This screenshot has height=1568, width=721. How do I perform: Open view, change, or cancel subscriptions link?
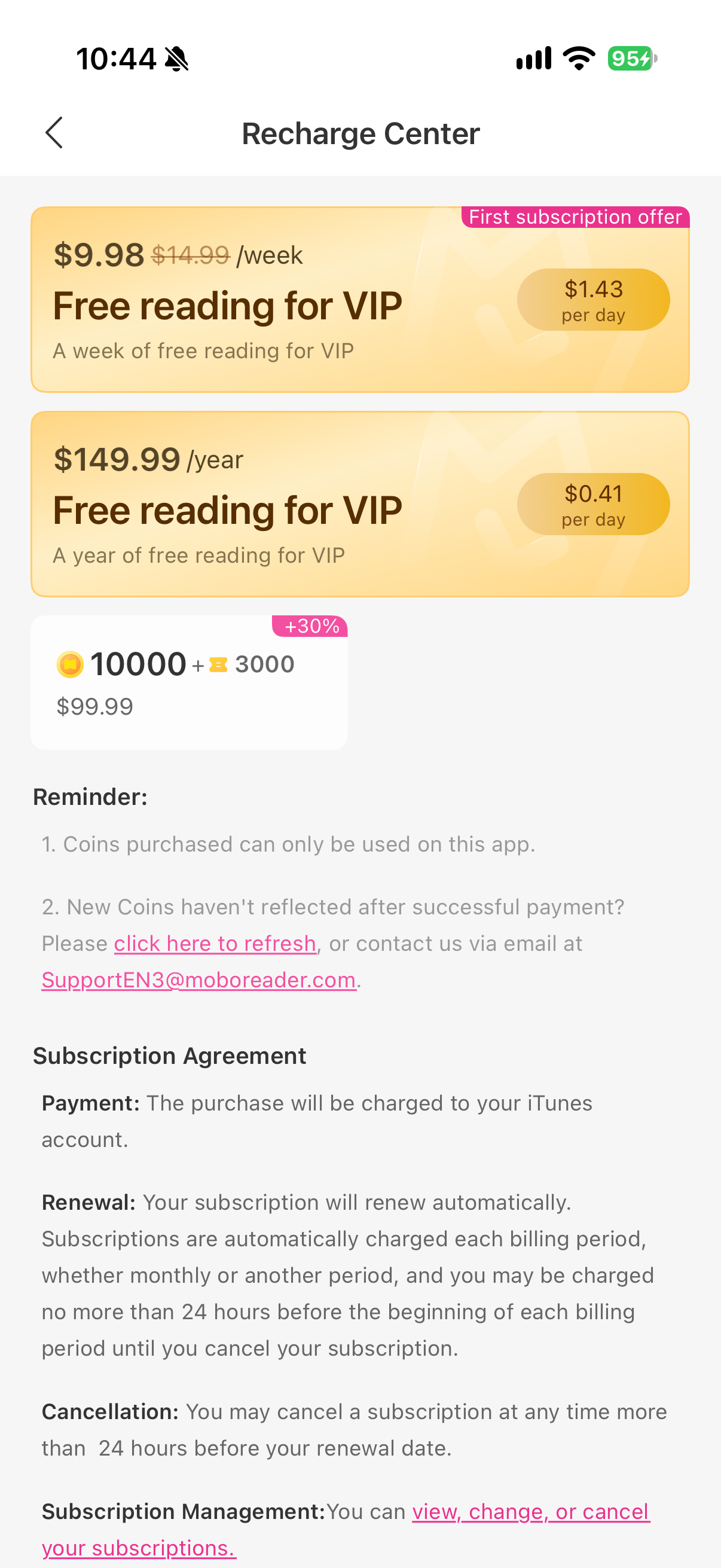tap(346, 1530)
